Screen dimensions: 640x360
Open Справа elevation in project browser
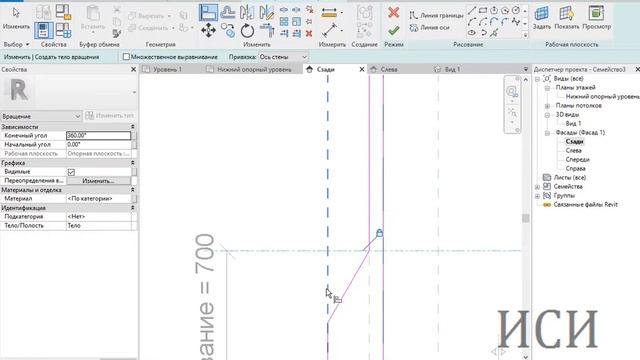[576, 169]
